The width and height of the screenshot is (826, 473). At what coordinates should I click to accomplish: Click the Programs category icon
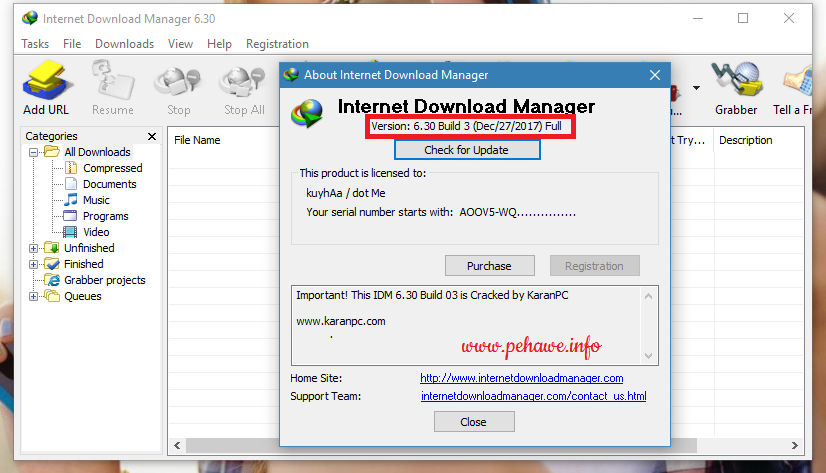click(x=70, y=215)
